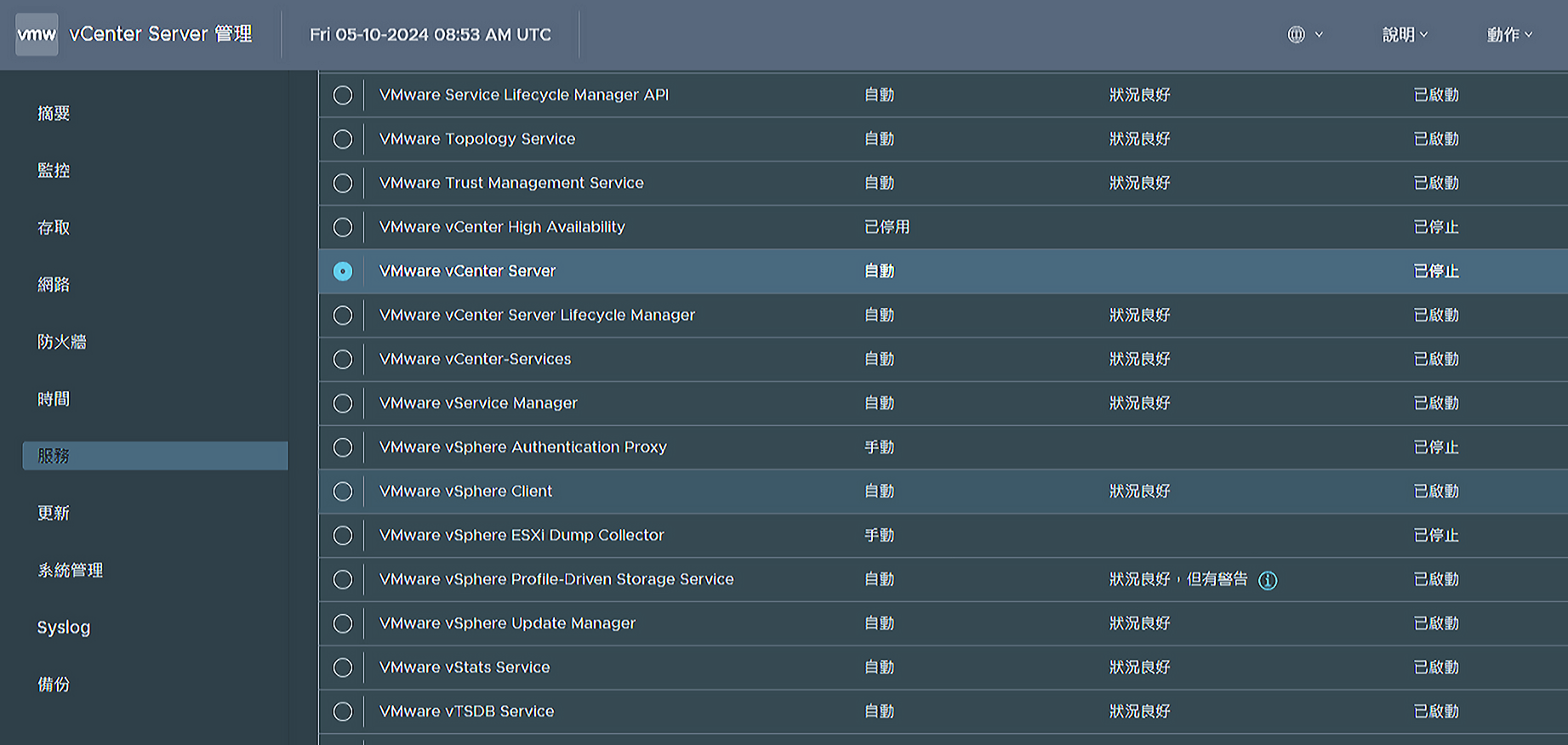This screenshot has width=1568, height=745.
Task: Open 更新 update in sidebar
Action: (54, 513)
